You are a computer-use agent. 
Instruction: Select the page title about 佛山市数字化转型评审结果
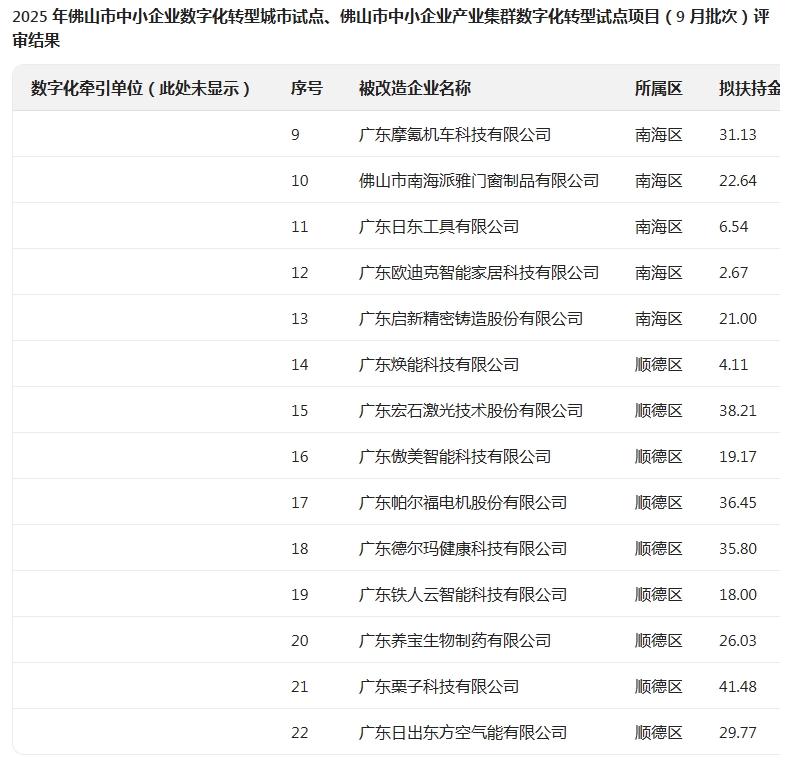point(390,29)
